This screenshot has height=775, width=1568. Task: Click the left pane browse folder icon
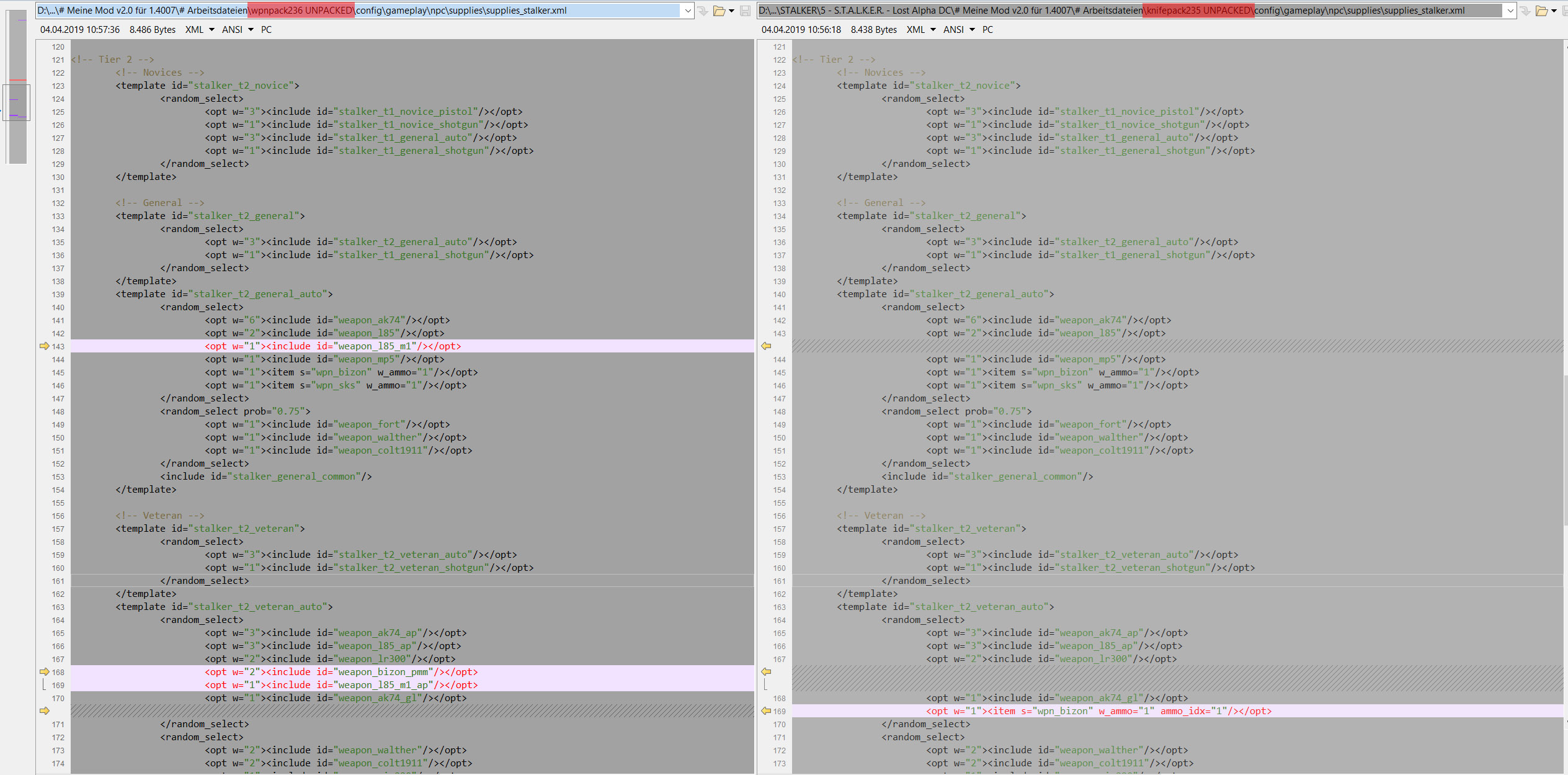tap(719, 11)
